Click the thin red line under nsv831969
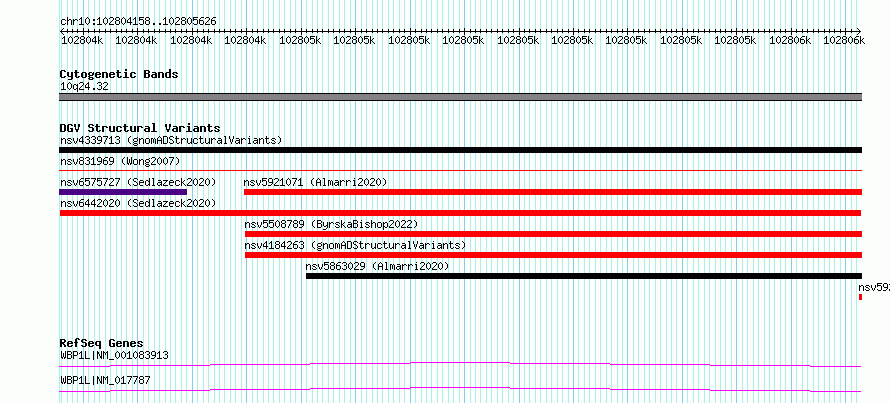890x403 pixels. 460,170
